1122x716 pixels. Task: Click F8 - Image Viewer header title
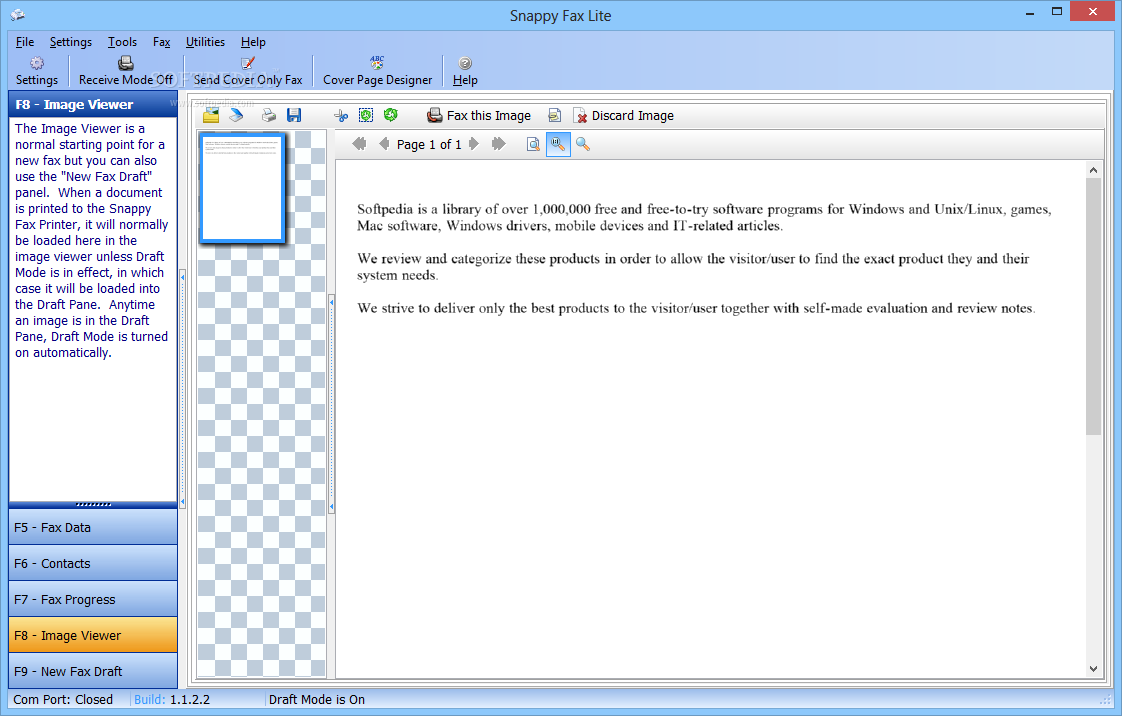[74, 104]
